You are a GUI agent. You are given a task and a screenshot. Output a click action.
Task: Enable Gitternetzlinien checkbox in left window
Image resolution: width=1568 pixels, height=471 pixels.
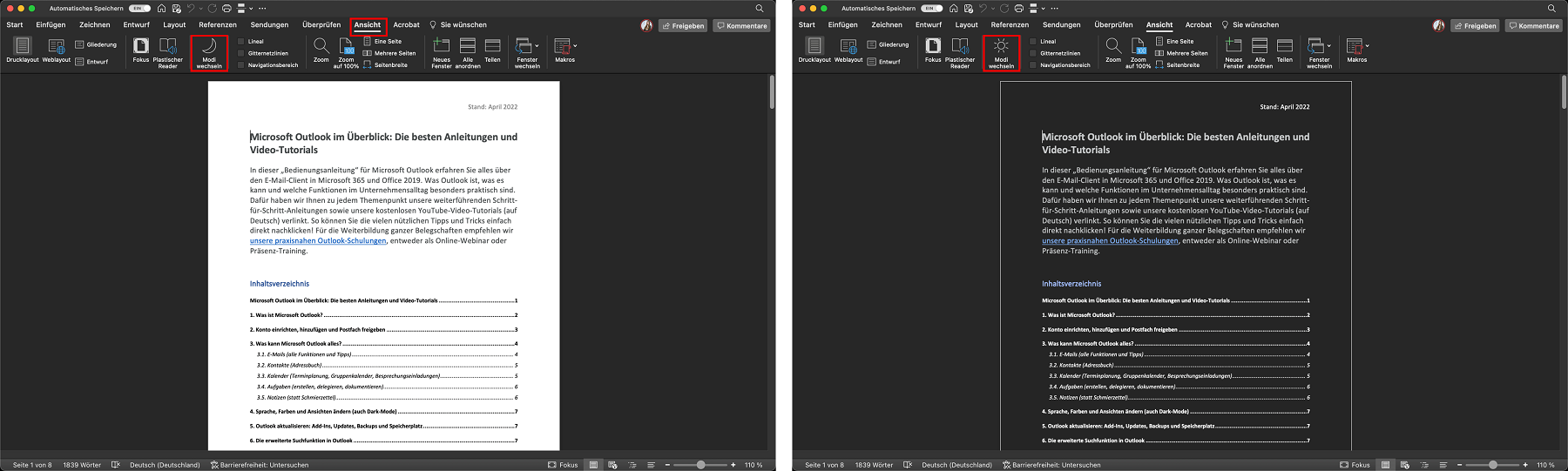click(241, 53)
